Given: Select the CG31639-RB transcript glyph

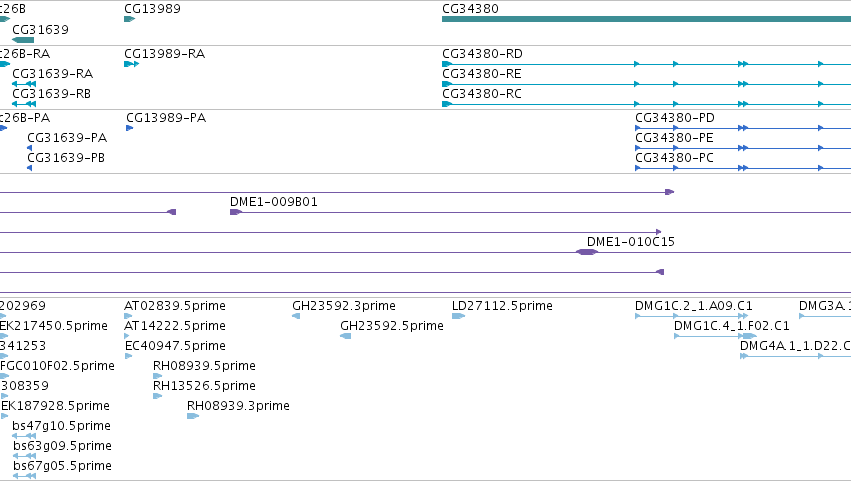Looking at the screenshot, I should click(24, 104).
